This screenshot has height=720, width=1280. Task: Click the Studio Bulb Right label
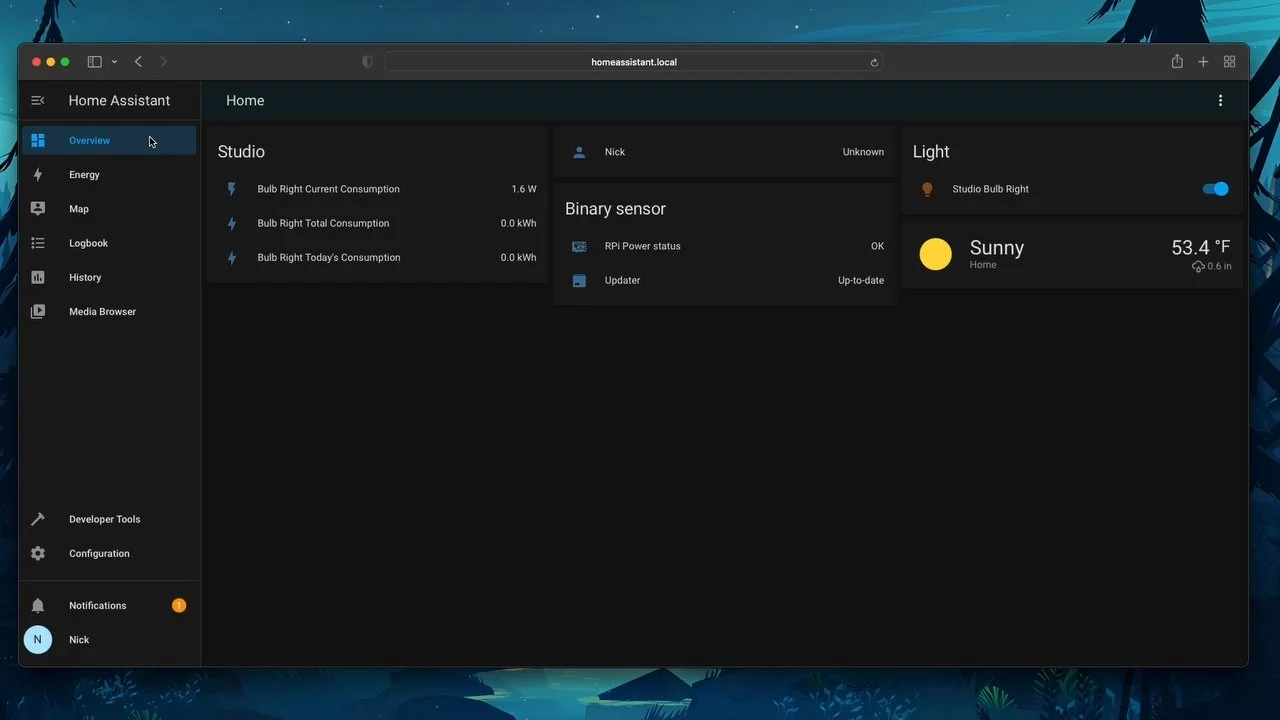pos(990,189)
